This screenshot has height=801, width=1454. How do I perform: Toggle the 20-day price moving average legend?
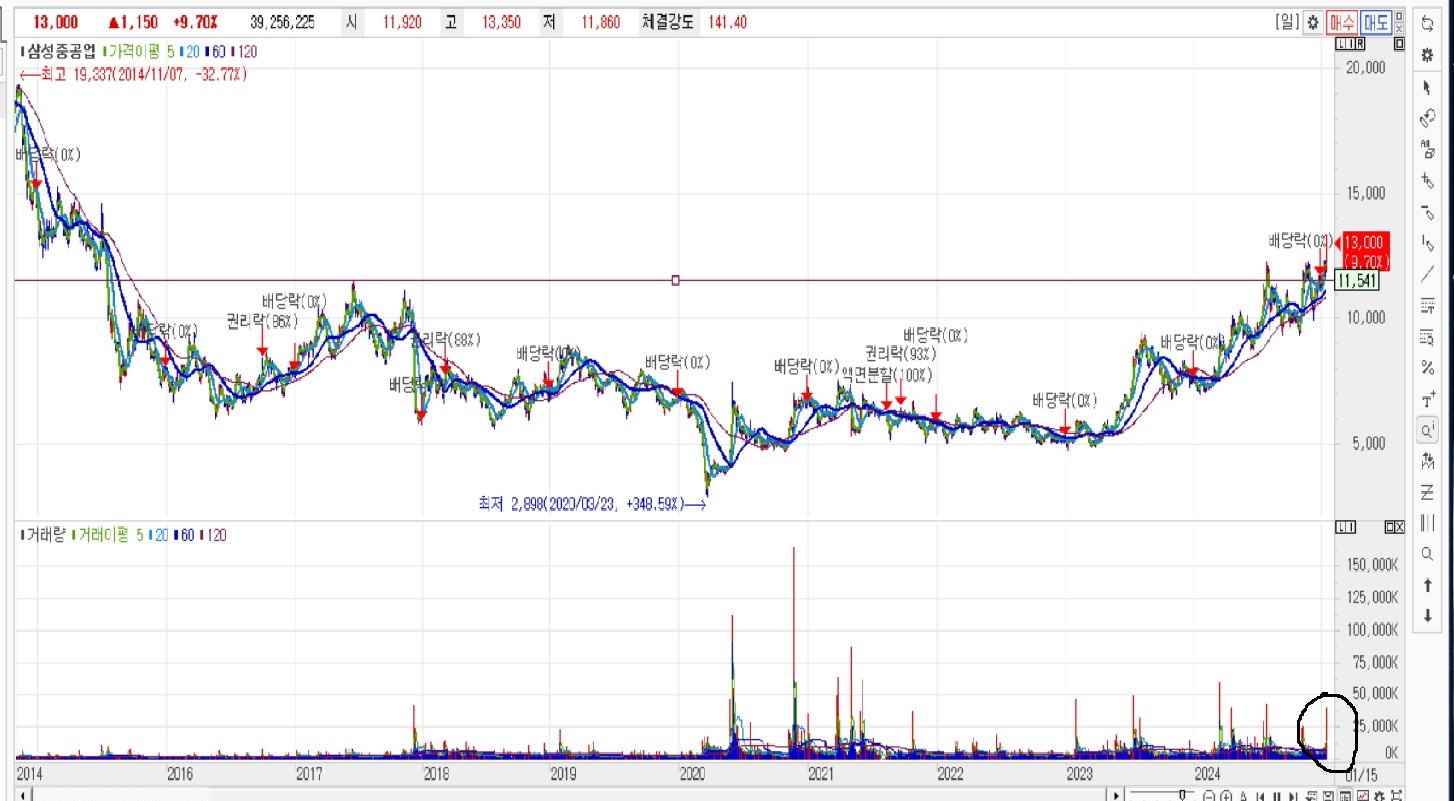(x=190, y=51)
